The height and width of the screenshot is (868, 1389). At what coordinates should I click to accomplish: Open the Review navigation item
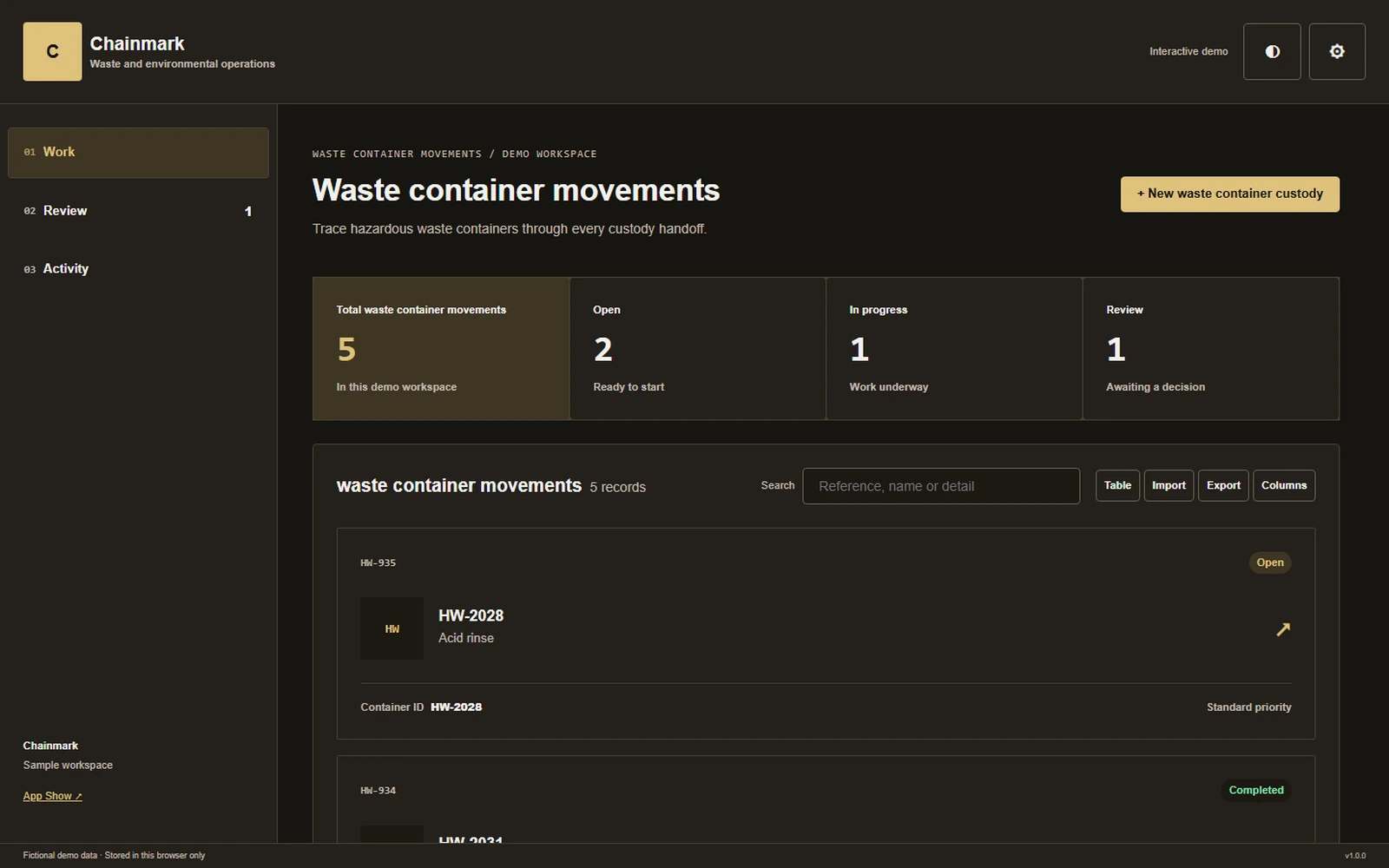(138, 211)
